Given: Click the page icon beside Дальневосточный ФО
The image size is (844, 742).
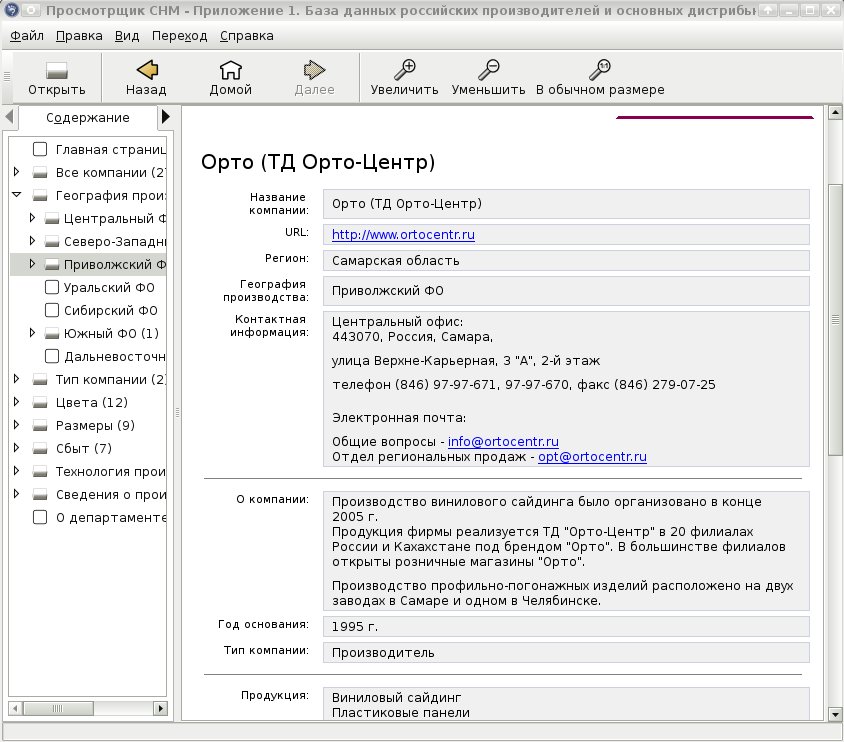Looking at the screenshot, I should click(52, 356).
